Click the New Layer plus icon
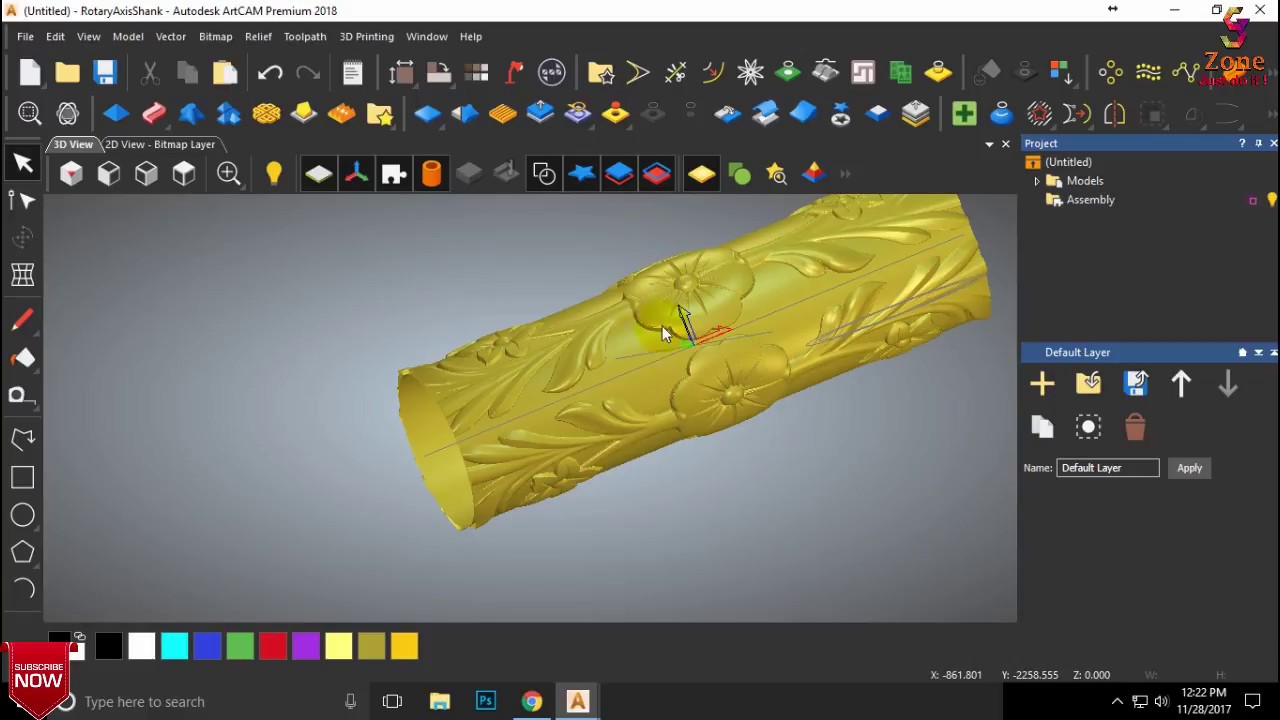The width and height of the screenshot is (1280, 720). click(x=1042, y=383)
